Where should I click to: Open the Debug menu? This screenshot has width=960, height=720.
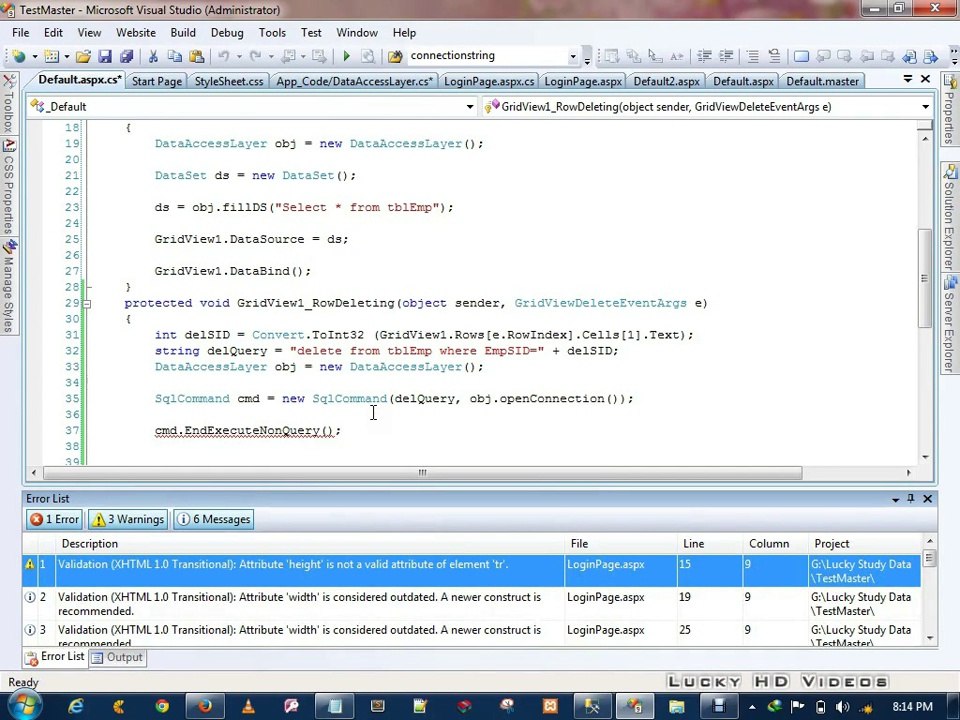(x=227, y=32)
